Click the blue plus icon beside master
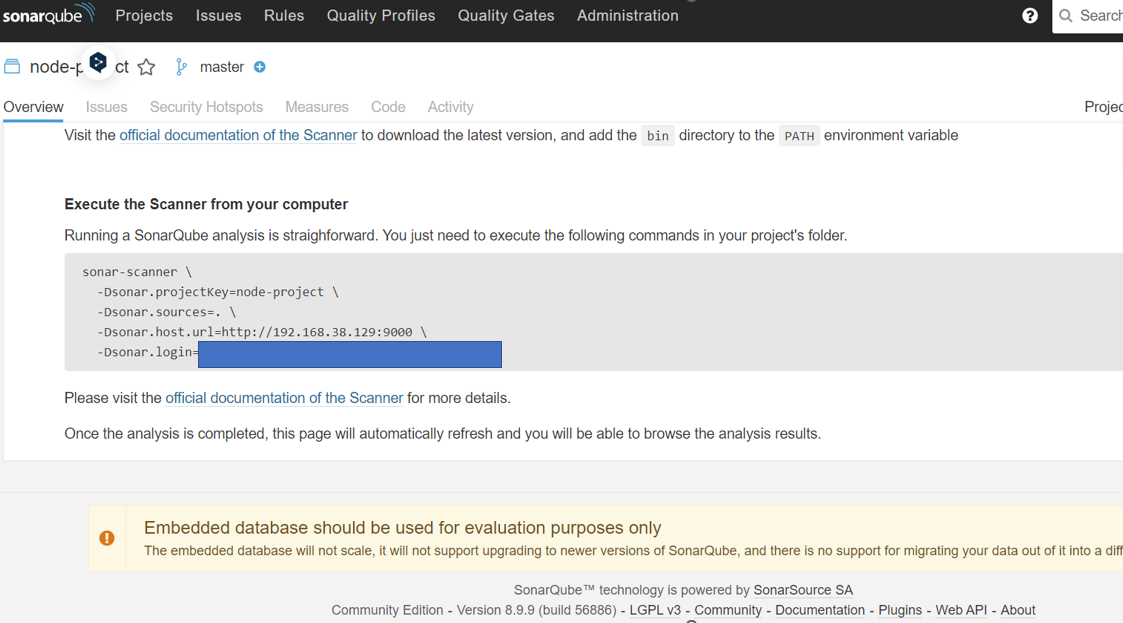Image resolution: width=1123 pixels, height=623 pixels. (x=259, y=67)
